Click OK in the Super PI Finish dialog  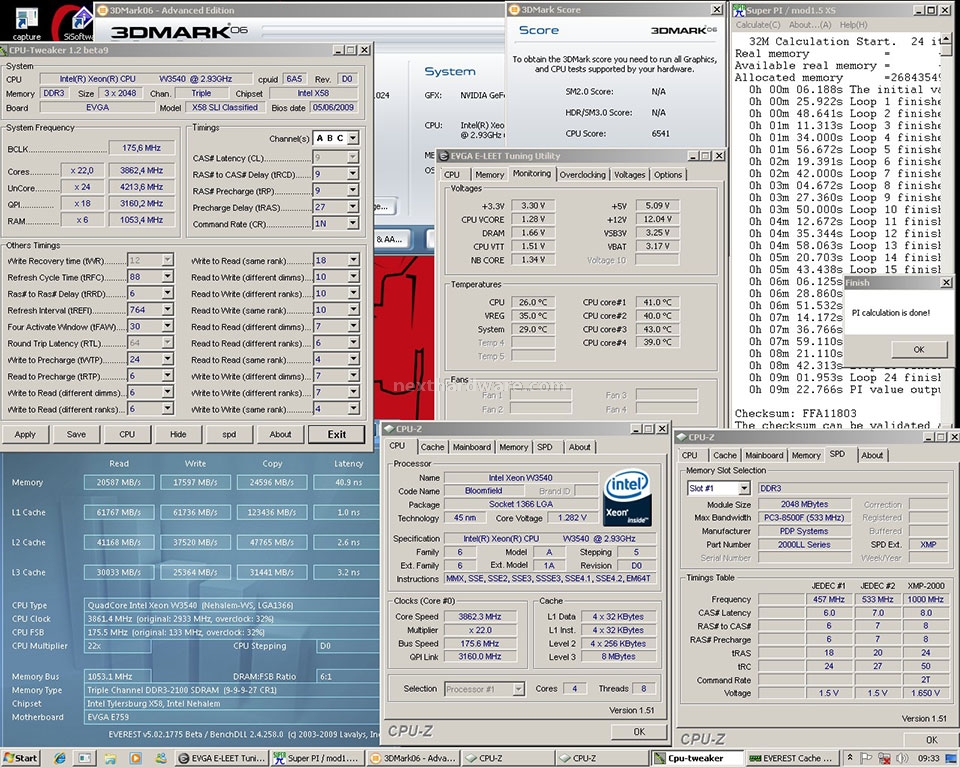coord(918,350)
